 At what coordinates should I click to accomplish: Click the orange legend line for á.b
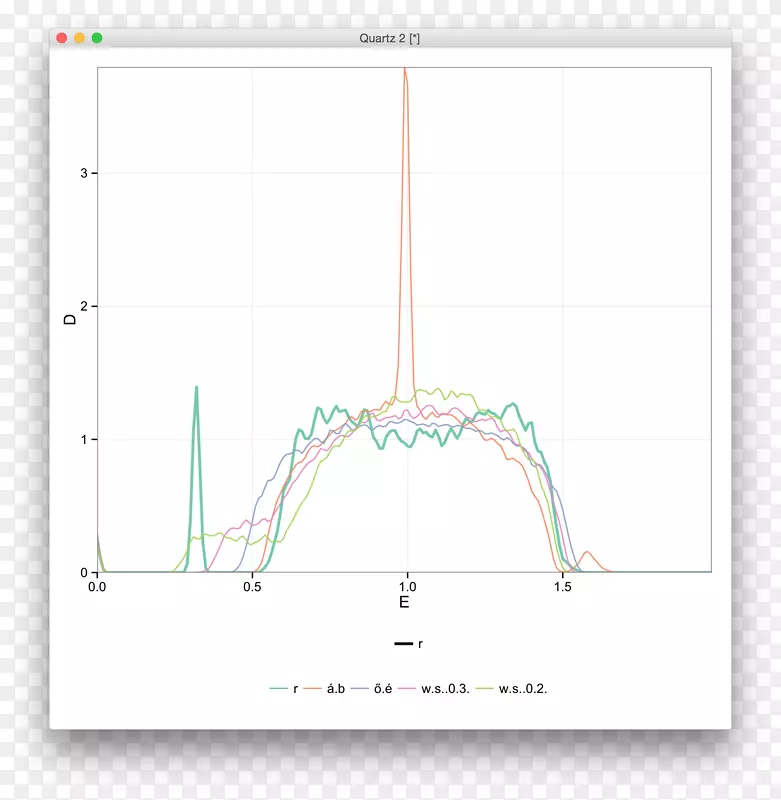coord(312,689)
